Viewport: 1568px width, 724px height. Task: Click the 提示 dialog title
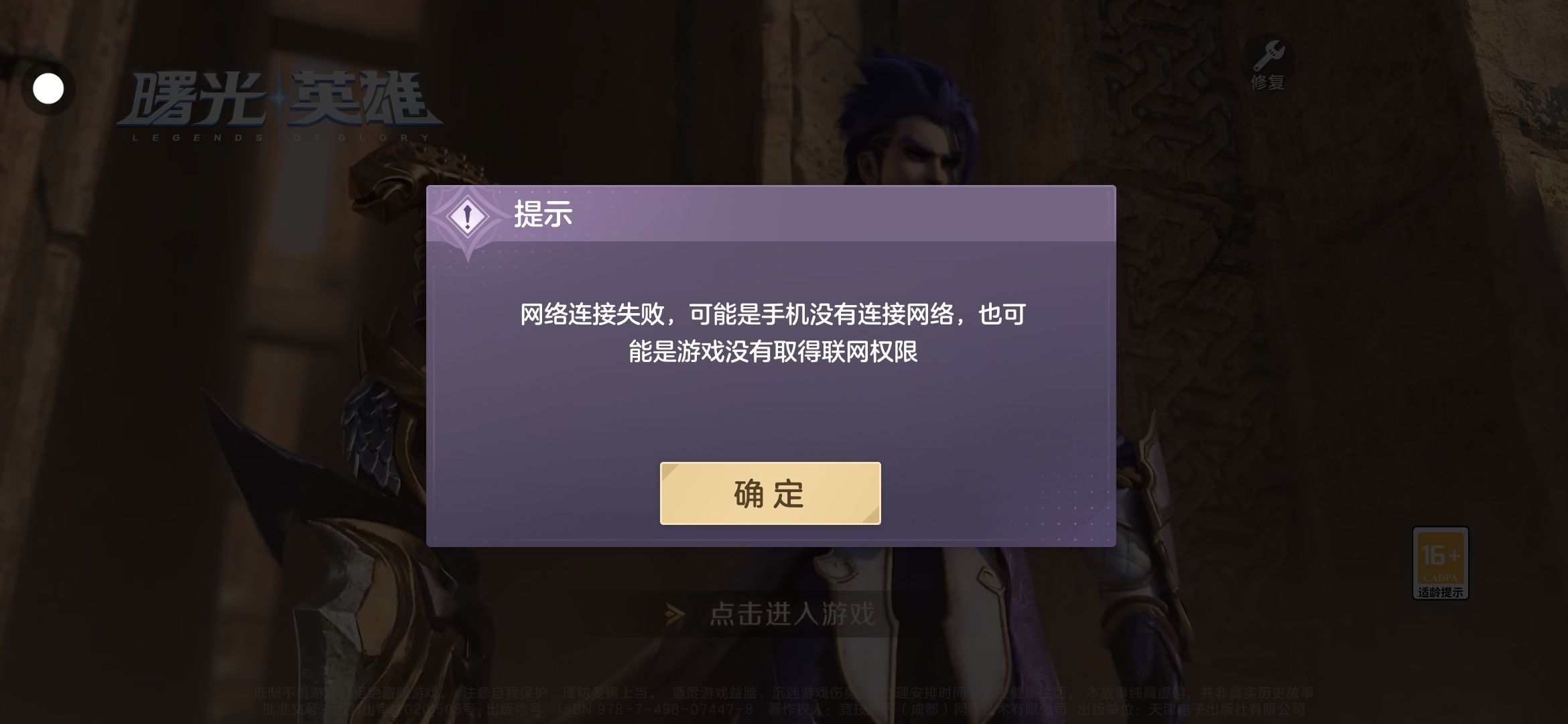tap(543, 214)
